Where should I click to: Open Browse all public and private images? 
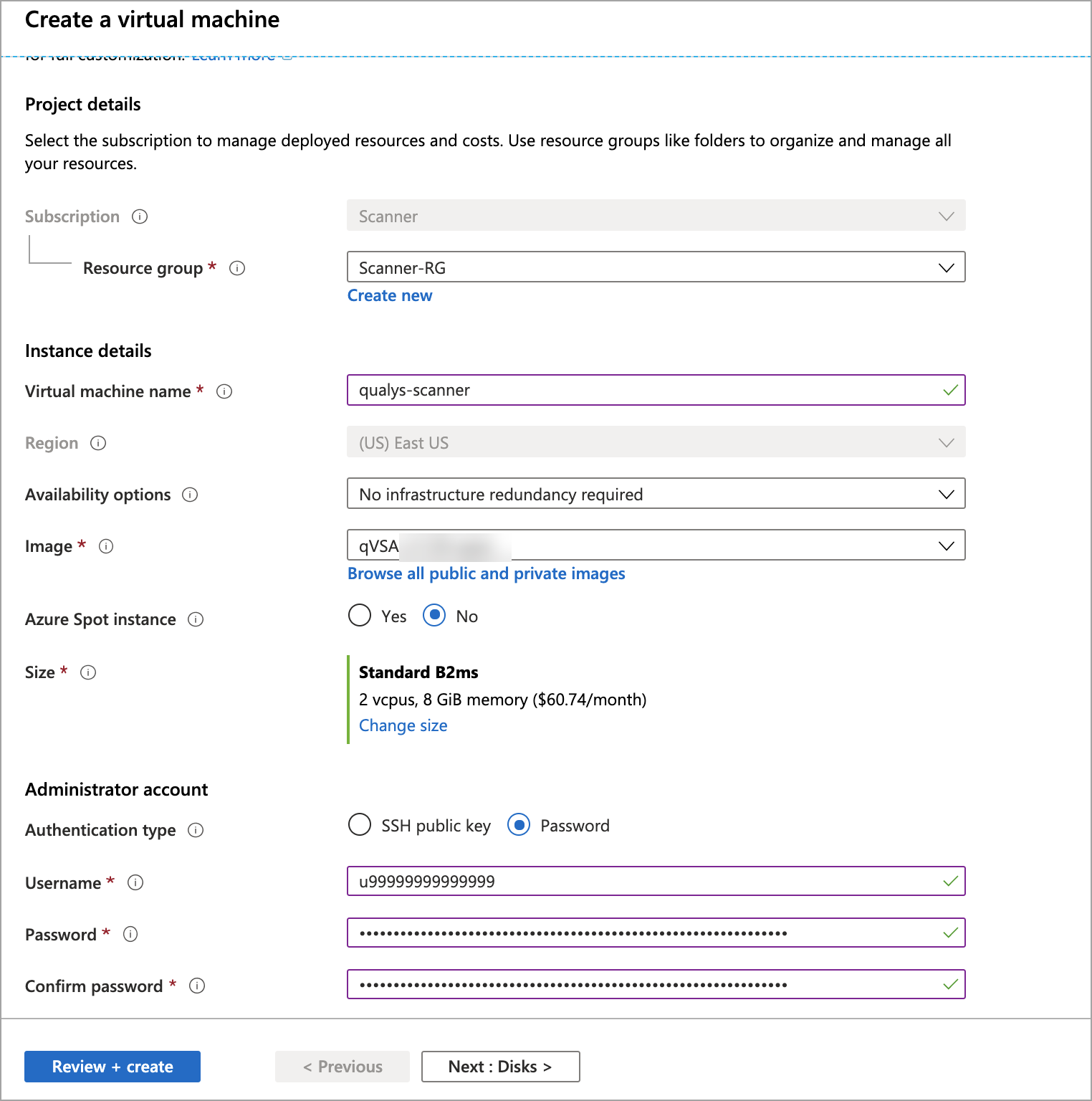point(486,573)
